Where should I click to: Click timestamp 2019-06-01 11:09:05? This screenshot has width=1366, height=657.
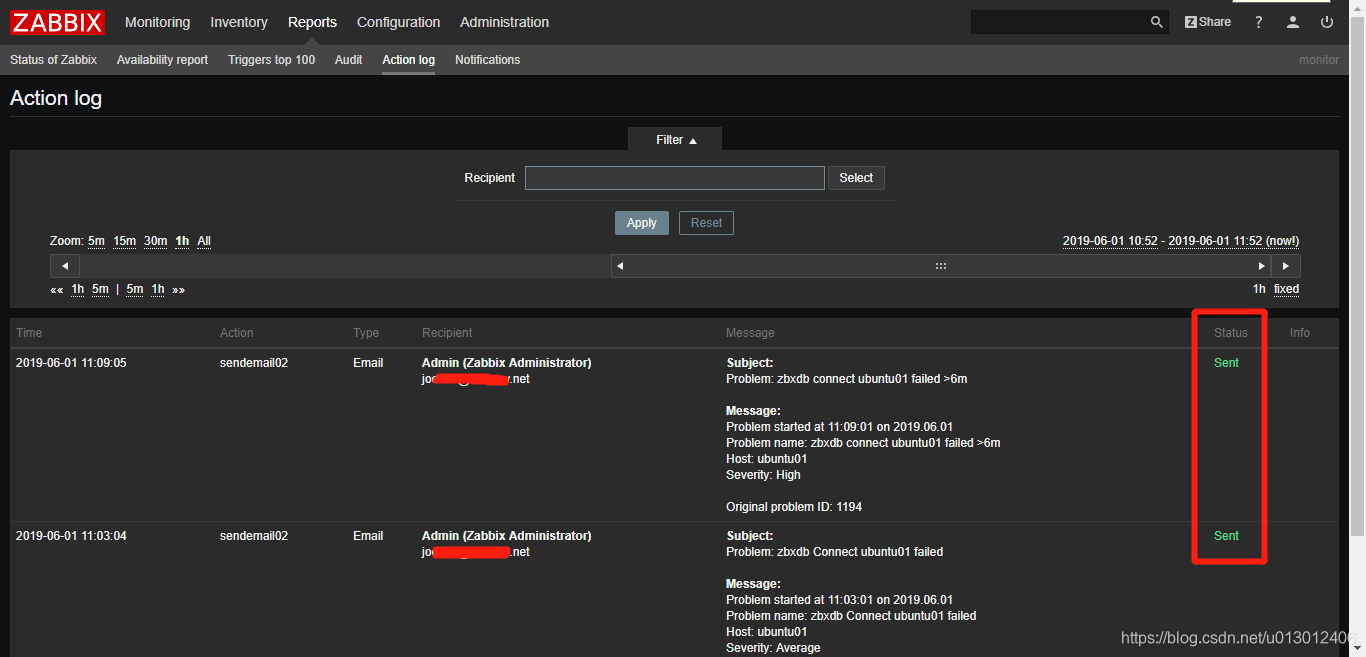(x=71, y=363)
